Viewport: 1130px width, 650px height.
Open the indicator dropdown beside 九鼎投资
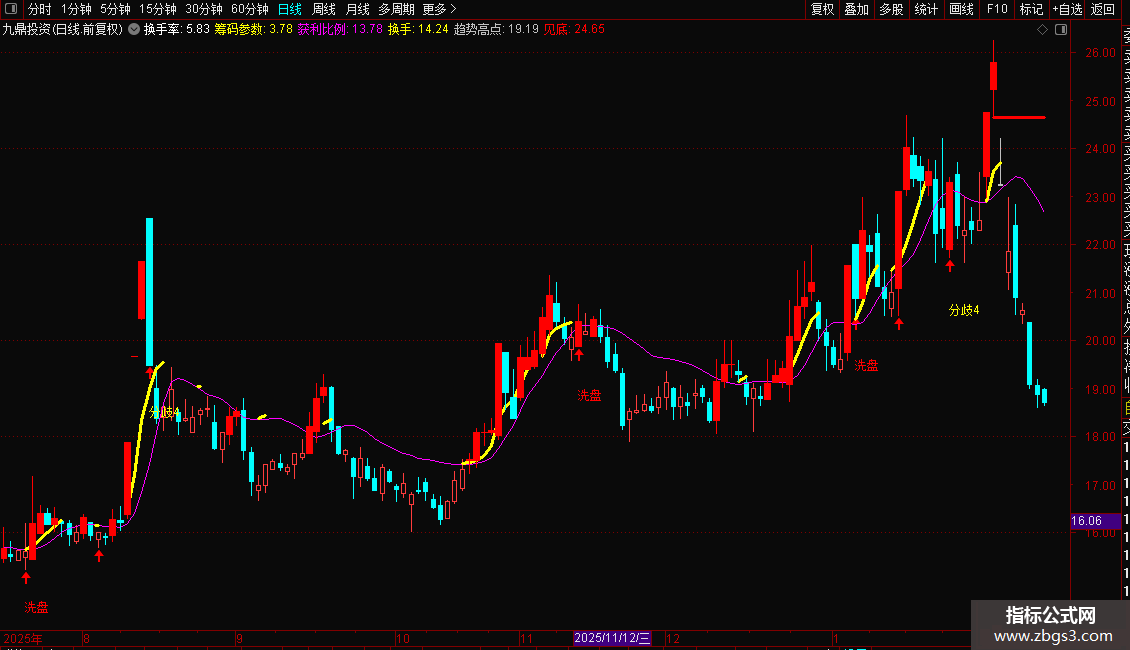(x=134, y=30)
